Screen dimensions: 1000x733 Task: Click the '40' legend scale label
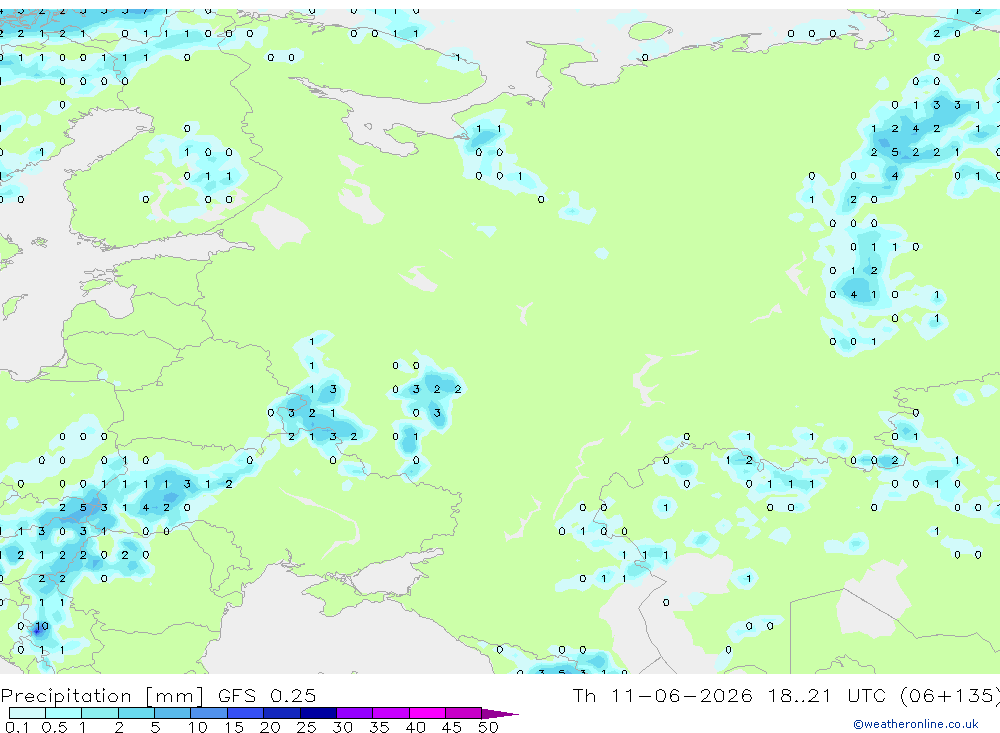coord(416,727)
